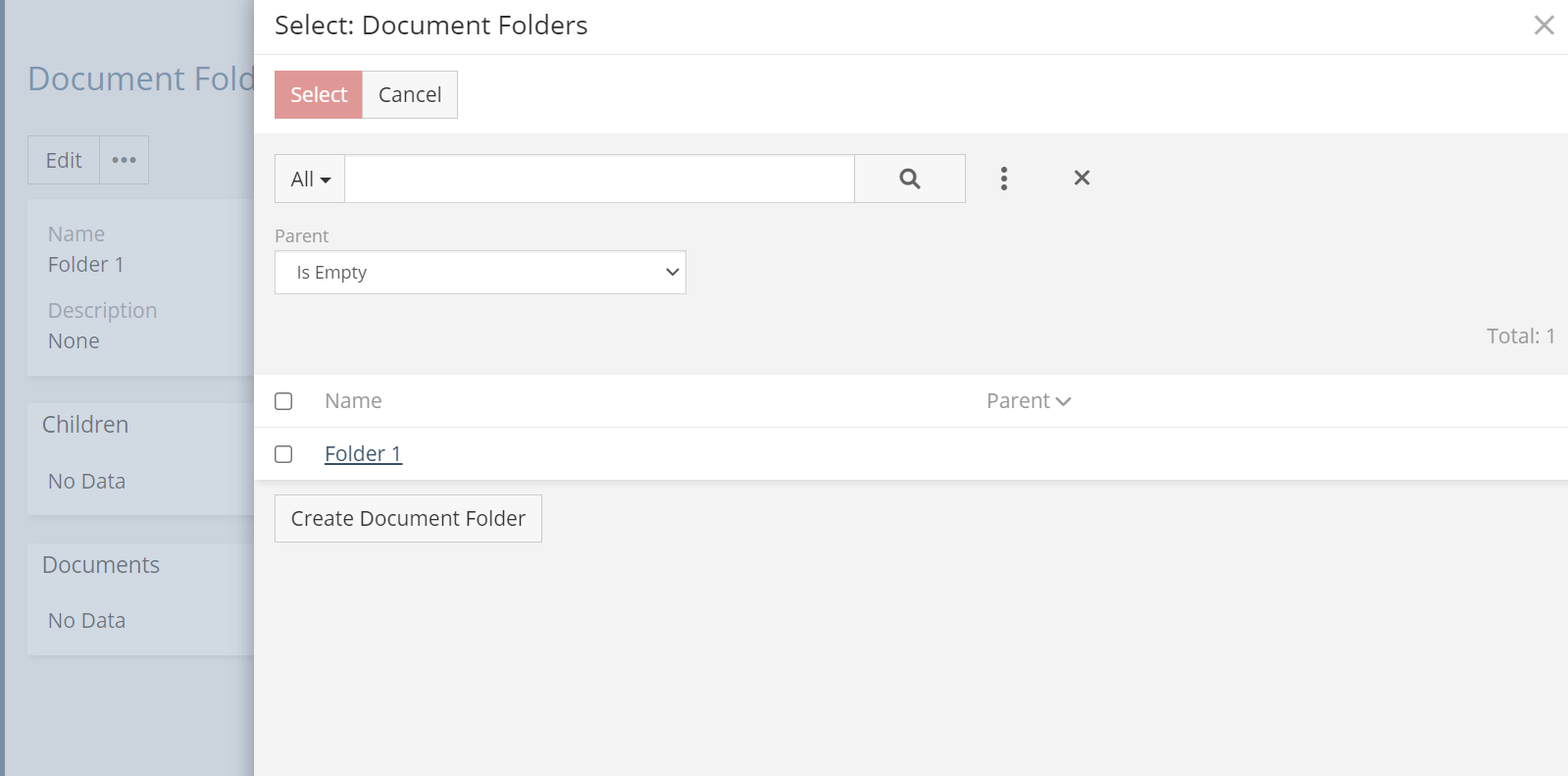Click the Select button to confirm selection

click(x=318, y=94)
